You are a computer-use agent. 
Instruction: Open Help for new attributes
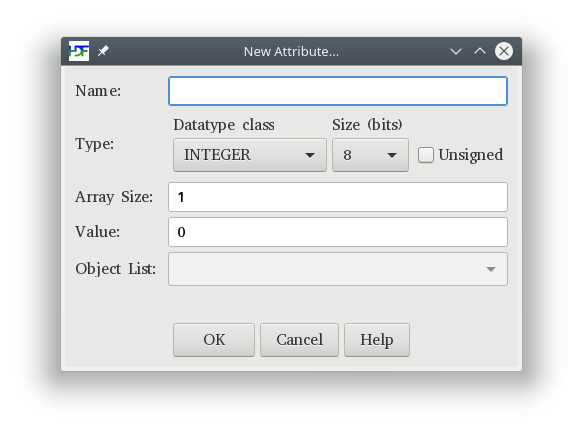coord(377,340)
